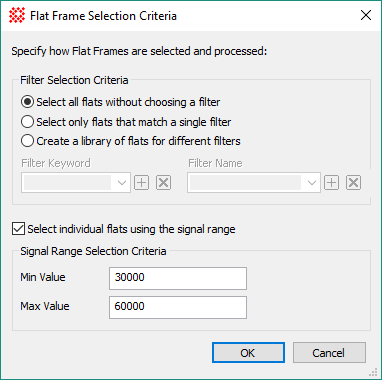Viewport: 382px width, 380px height.
Task: Confirm settings with the OK button
Action: [x=248, y=353]
